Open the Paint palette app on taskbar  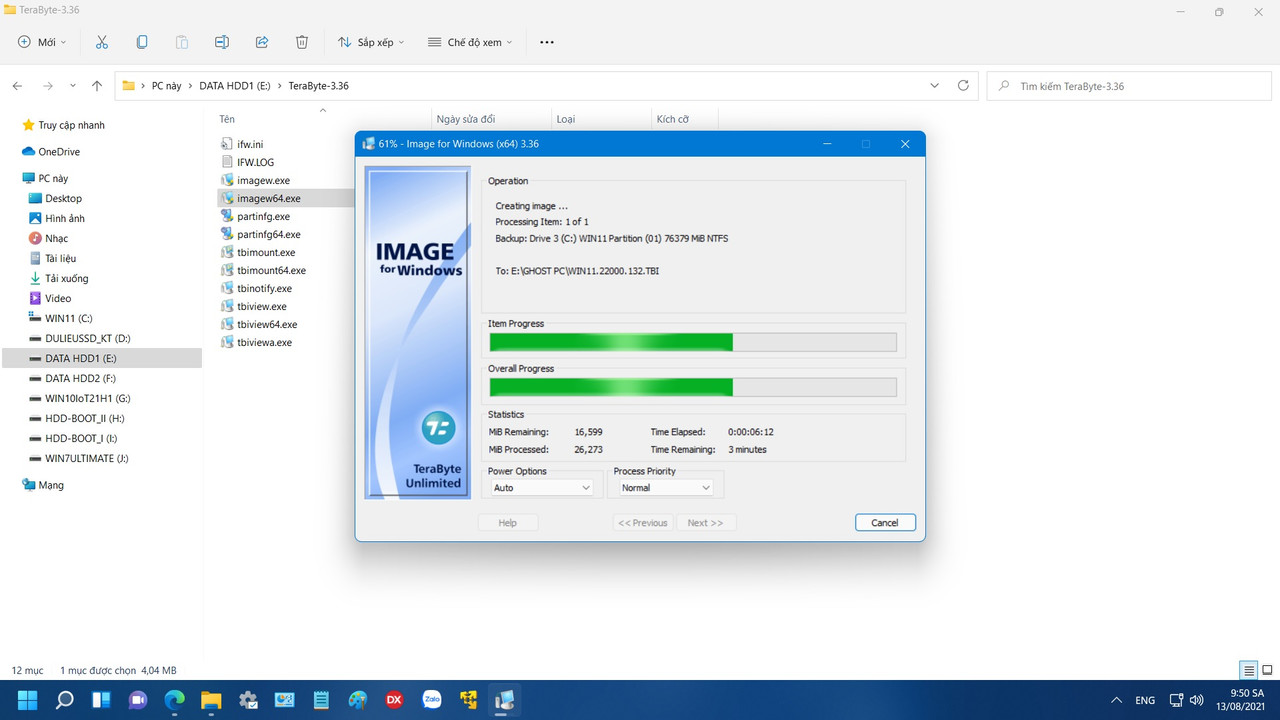click(x=358, y=700)
